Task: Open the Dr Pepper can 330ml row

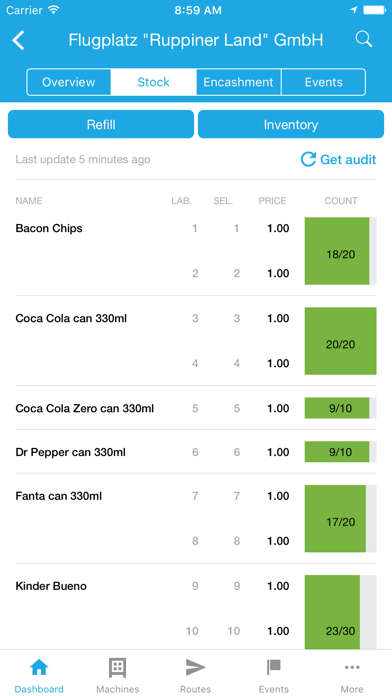Action: coord(196,452)
